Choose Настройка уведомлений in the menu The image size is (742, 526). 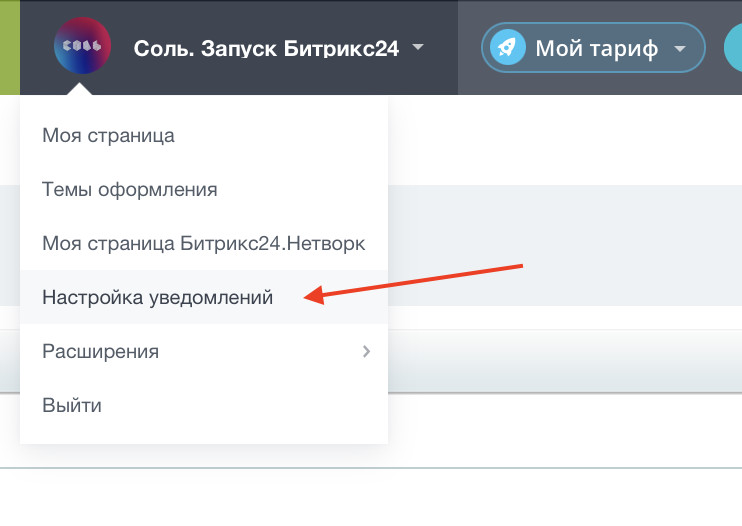click(204, 298)
